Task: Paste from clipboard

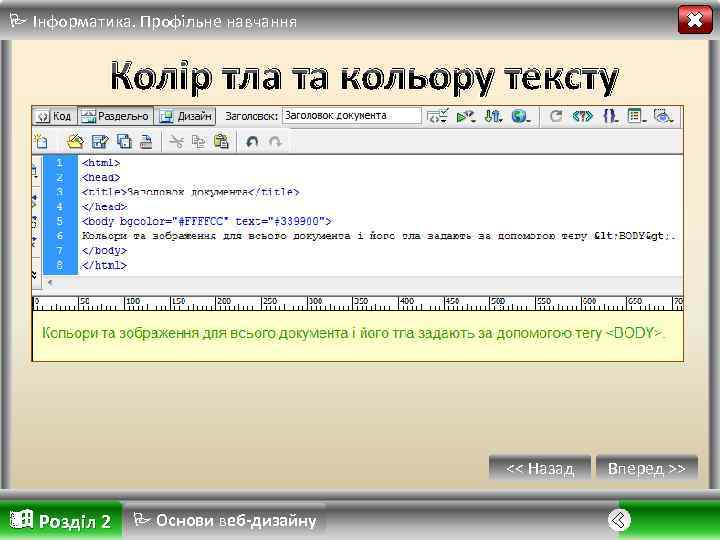Action: 221,141
